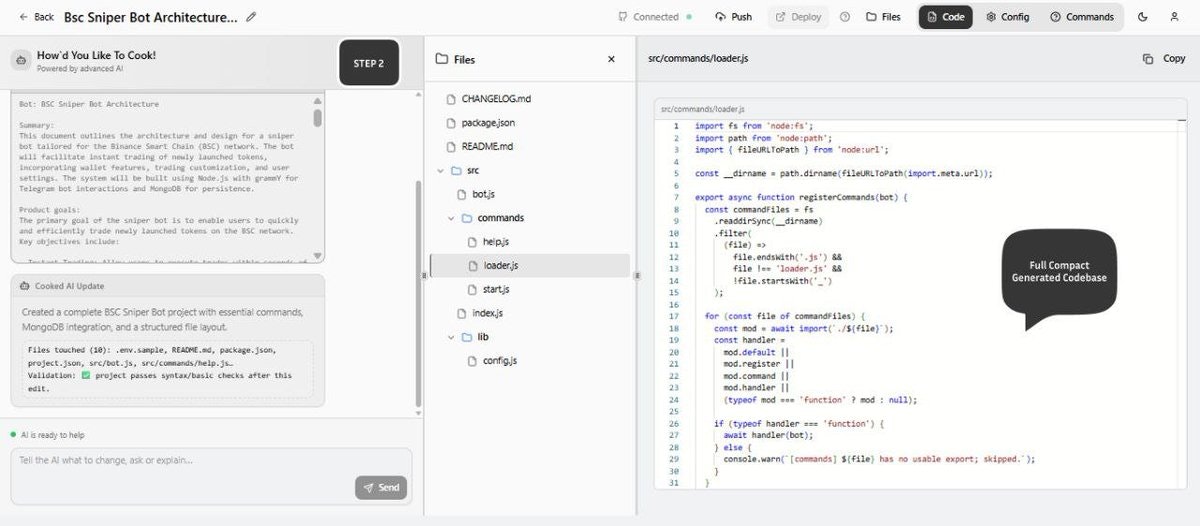Select loader.js in the file tree
This screenshot has height=526, width=1200.
coord(530,266)
